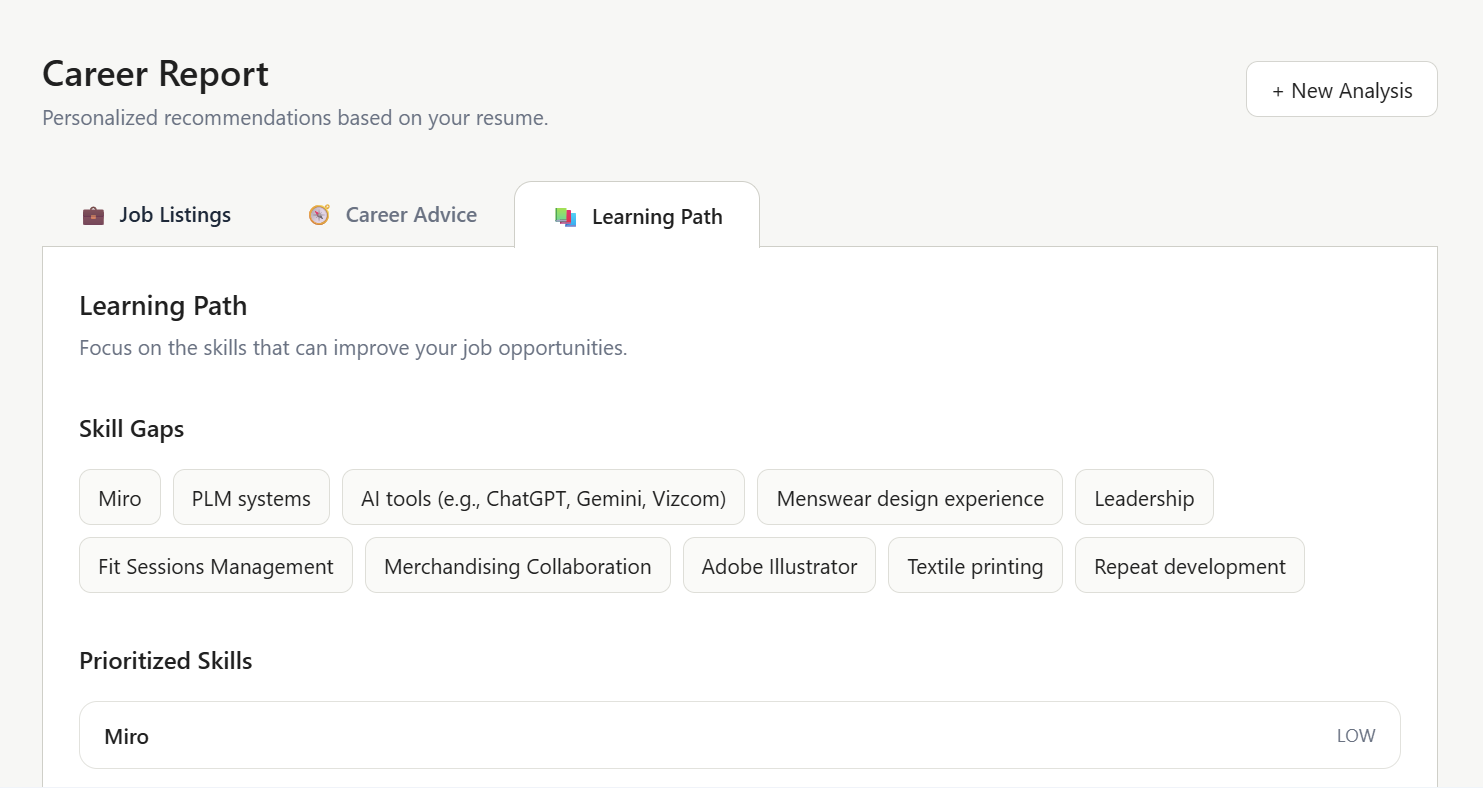
Task: Click the AI tools skill gap chip
Action: [543, 498]
